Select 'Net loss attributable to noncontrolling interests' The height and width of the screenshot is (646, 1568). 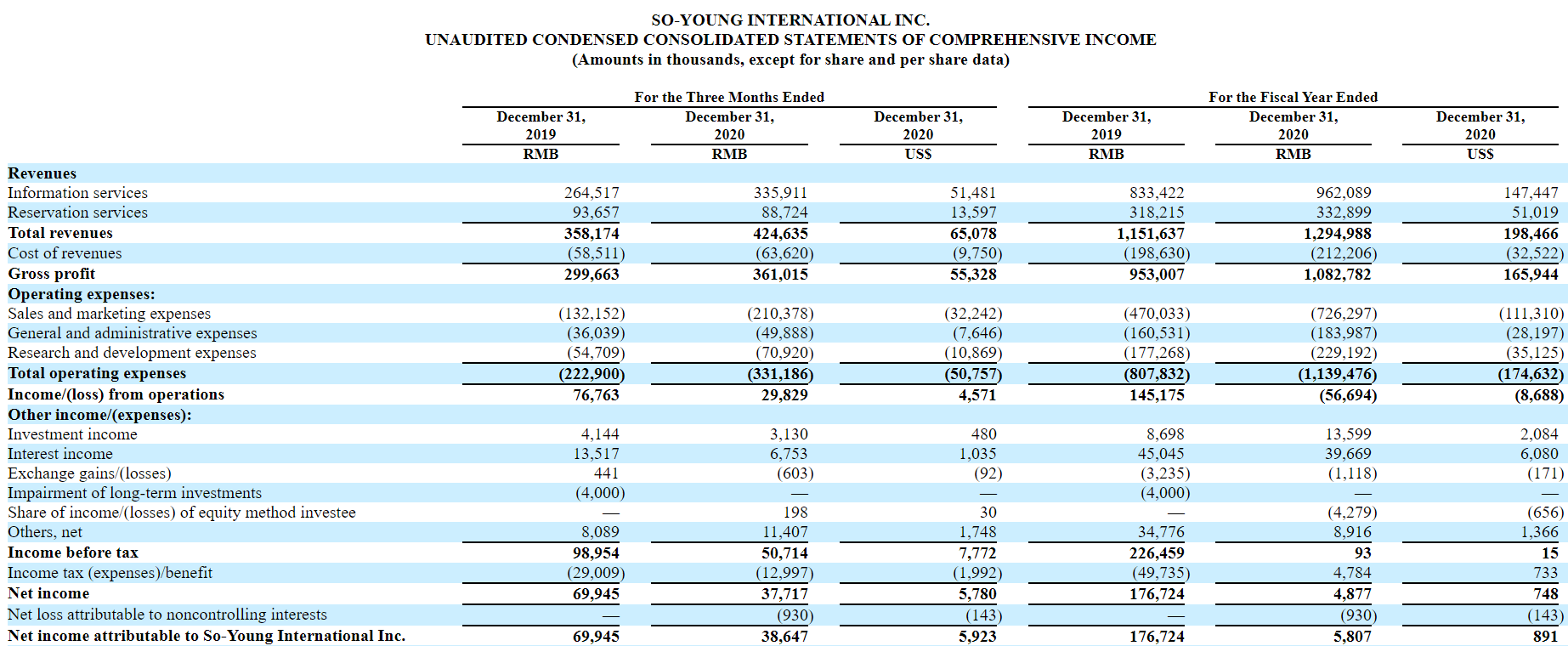pyautogui.click(x=167, y=615)
